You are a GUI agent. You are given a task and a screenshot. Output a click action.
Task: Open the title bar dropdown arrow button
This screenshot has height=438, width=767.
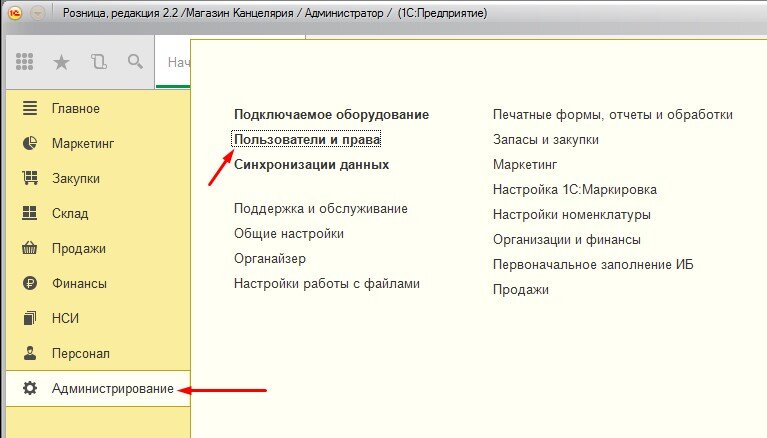[38, 13]
